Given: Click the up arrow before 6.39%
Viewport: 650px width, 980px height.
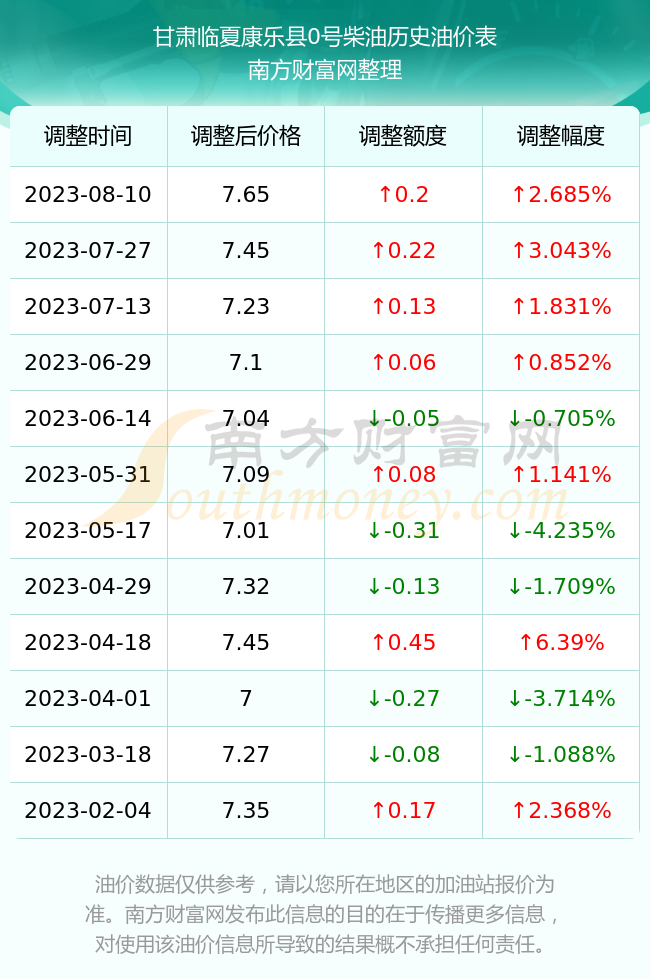Looking at the screenshot, I should [x=526, y=643].
